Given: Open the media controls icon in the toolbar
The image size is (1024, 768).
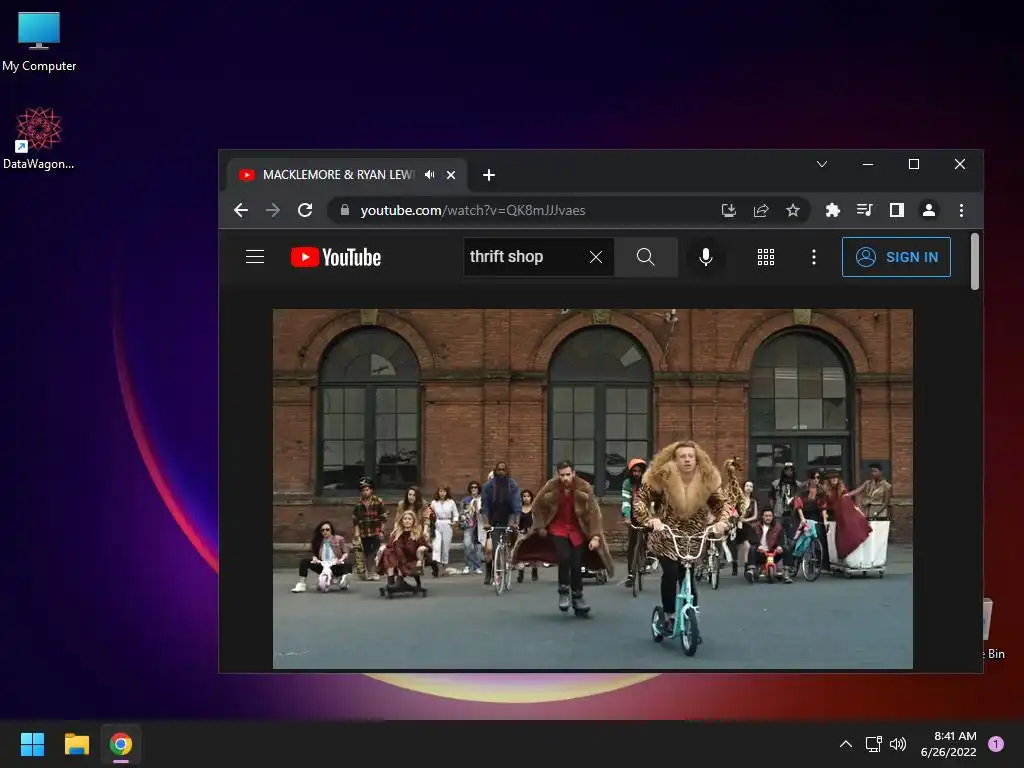Looking at the screenshot, I should tap(865, 210).
